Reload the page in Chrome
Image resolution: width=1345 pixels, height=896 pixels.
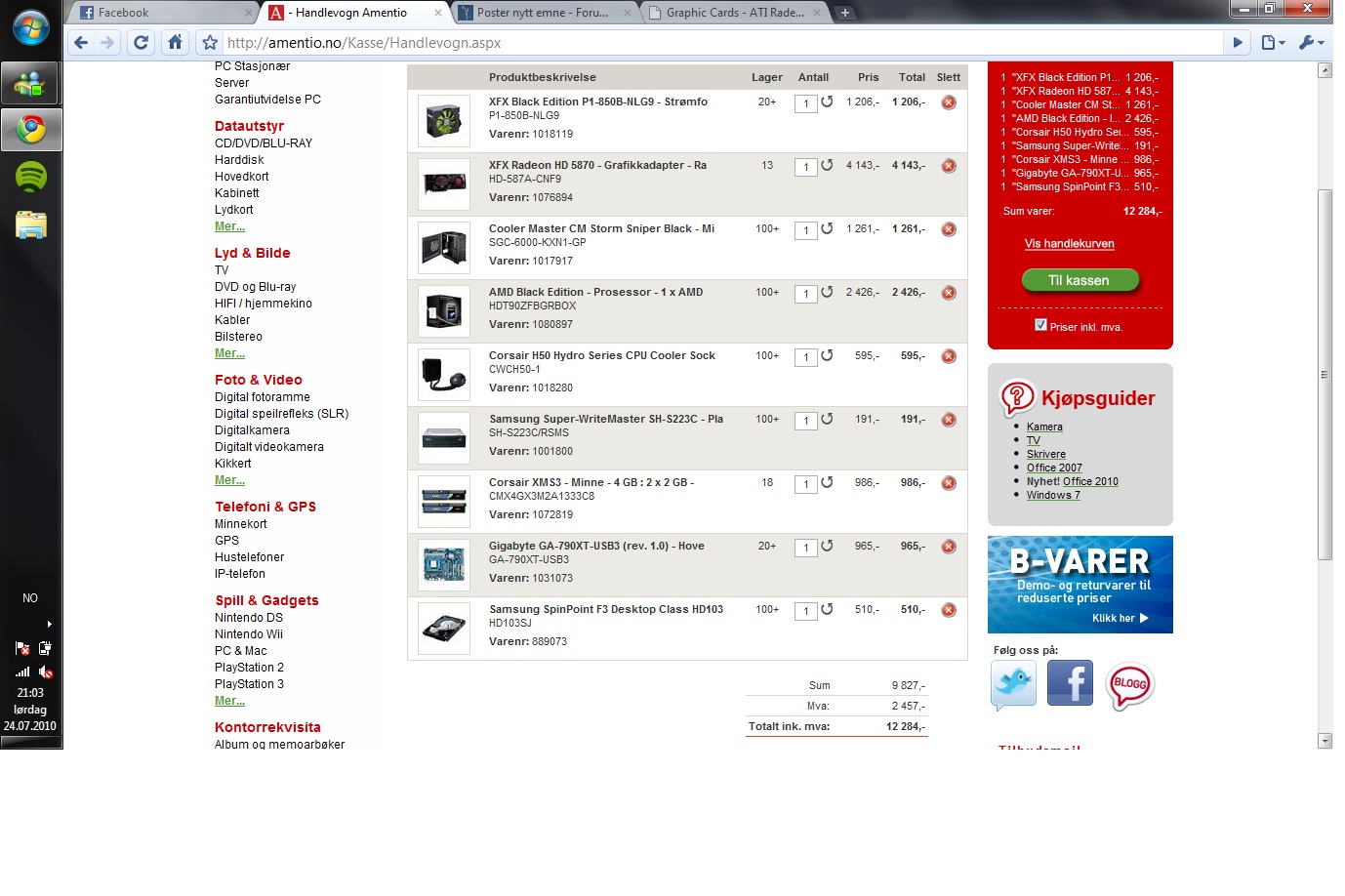coord(142,42)
